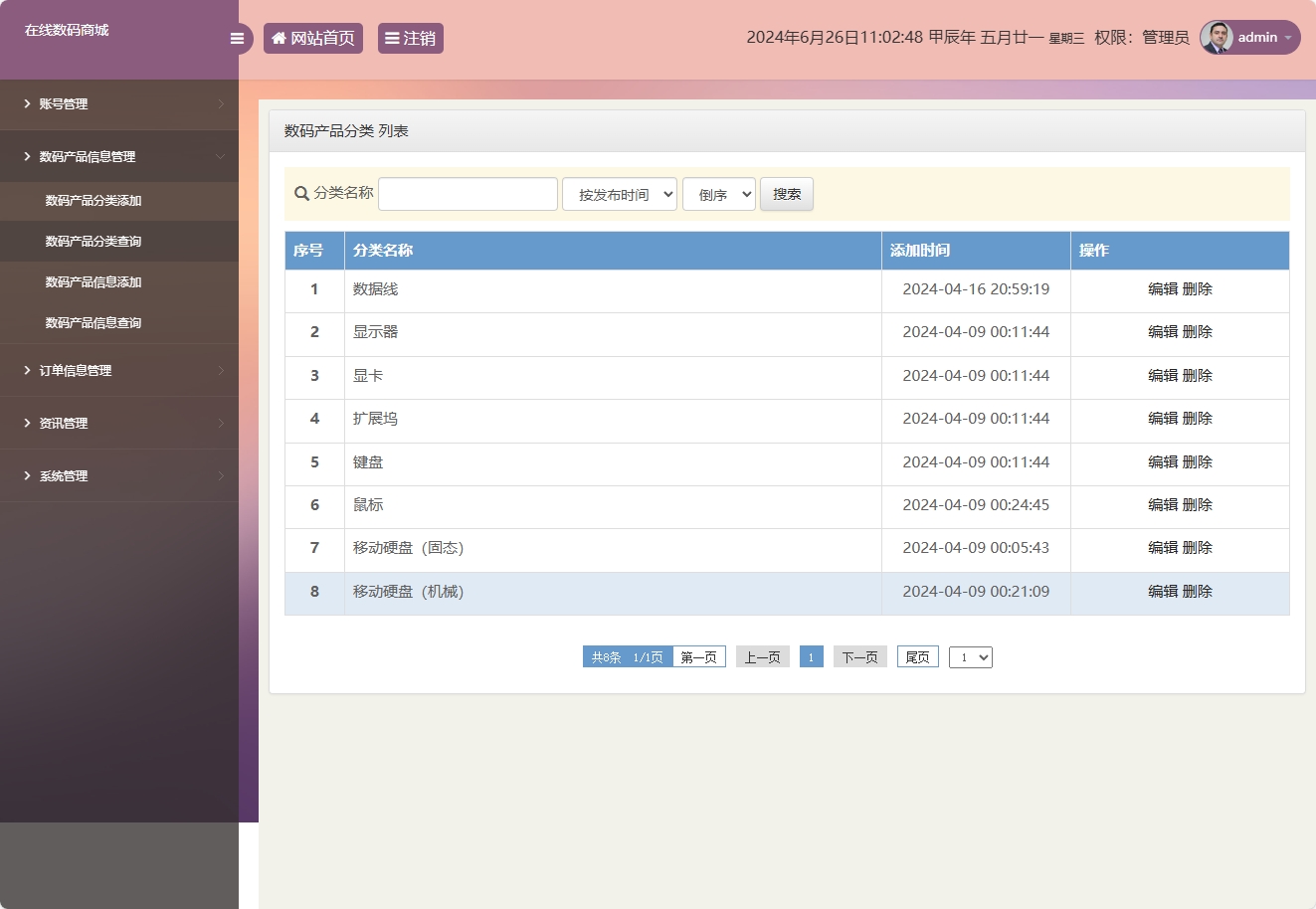This screenshot has width=1316, height=909.
Task: Click 编辑 for 移动硬盘（机械）row
Action: (x=1162, y=592)
